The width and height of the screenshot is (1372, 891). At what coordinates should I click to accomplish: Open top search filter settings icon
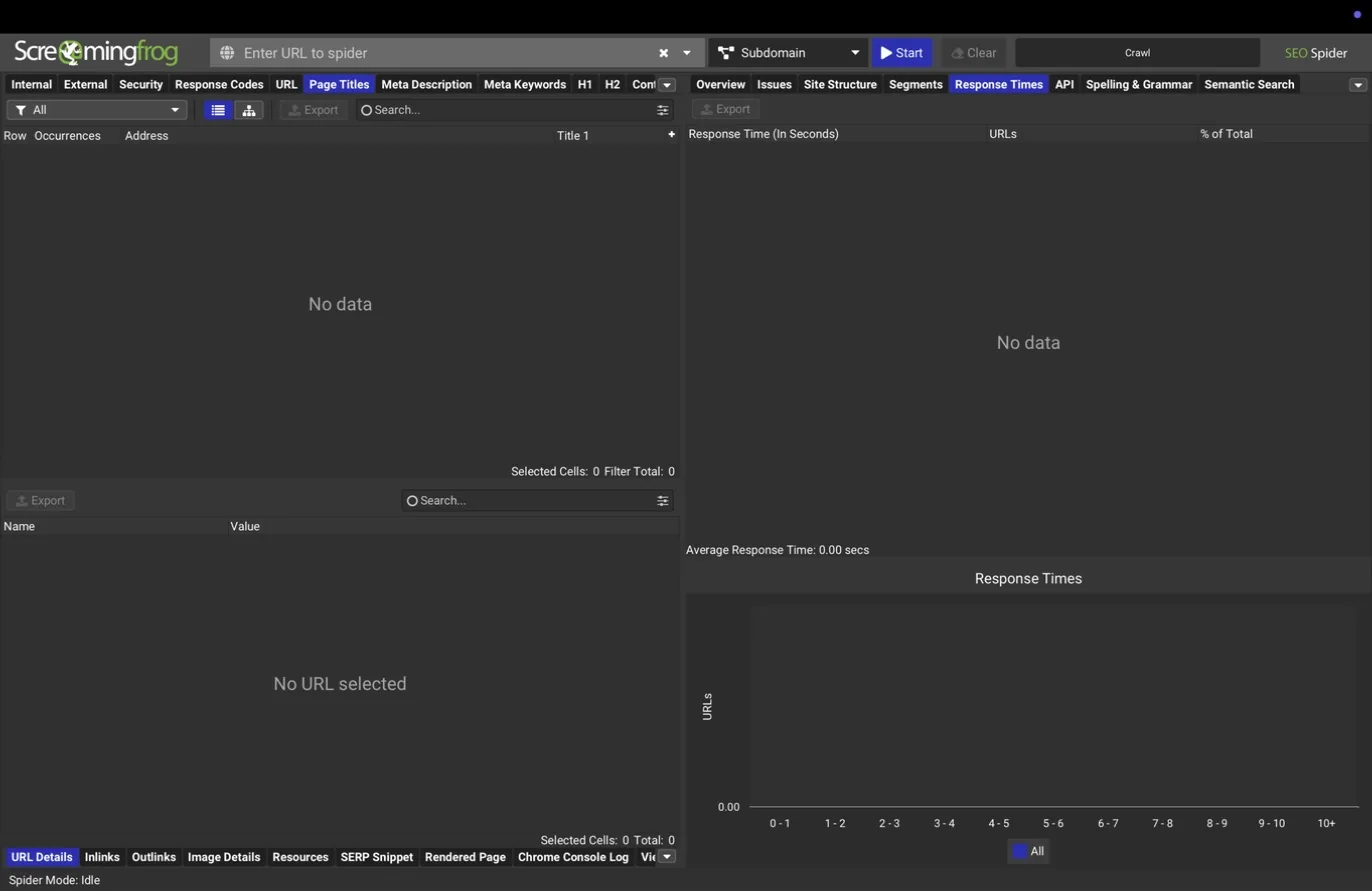pos(662,110)
